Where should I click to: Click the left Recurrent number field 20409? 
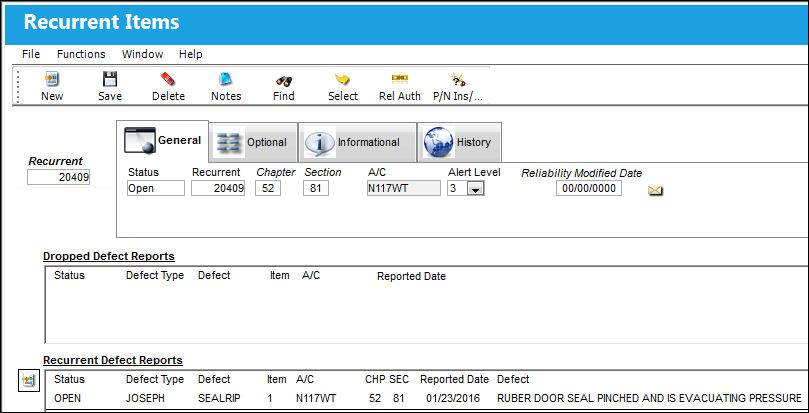coord(58,178)
